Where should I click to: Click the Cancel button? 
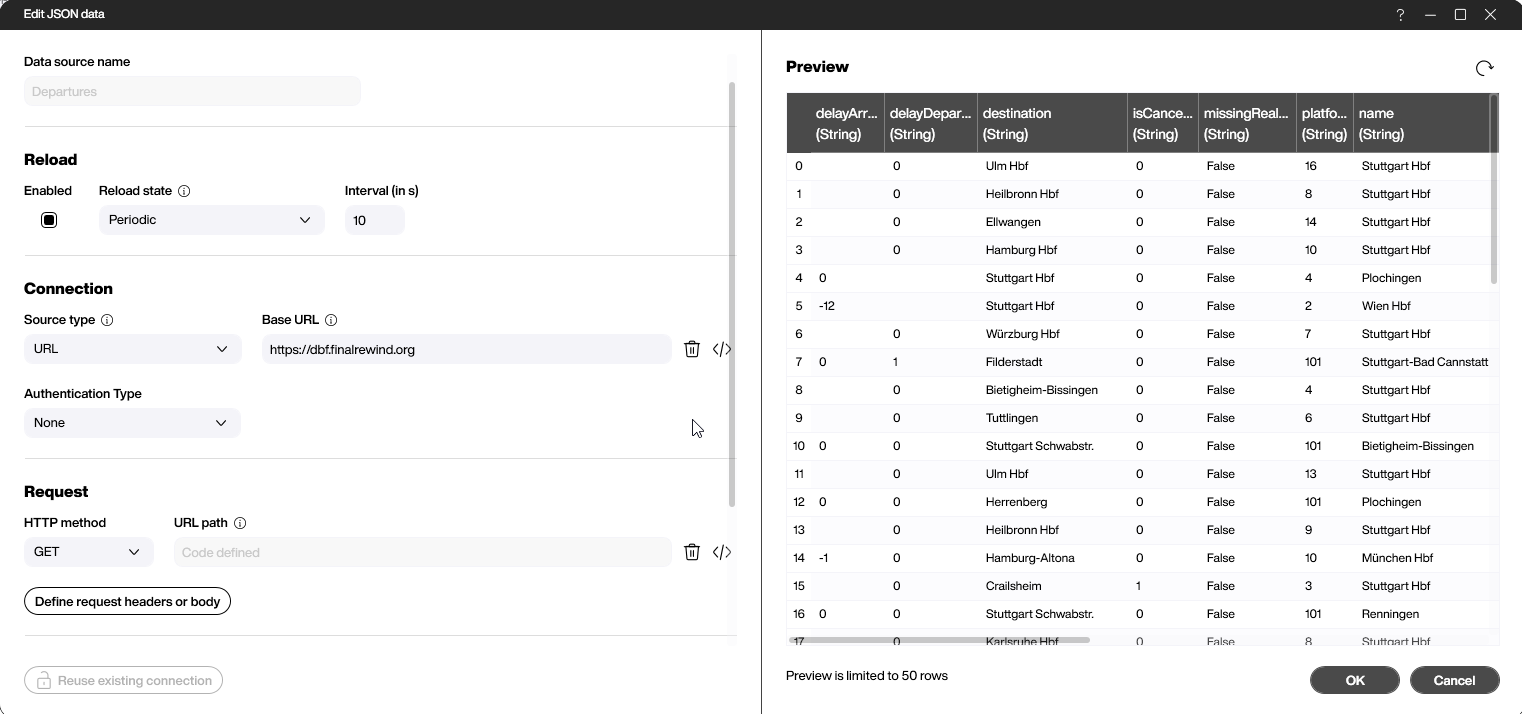(x=1454, y=680)
